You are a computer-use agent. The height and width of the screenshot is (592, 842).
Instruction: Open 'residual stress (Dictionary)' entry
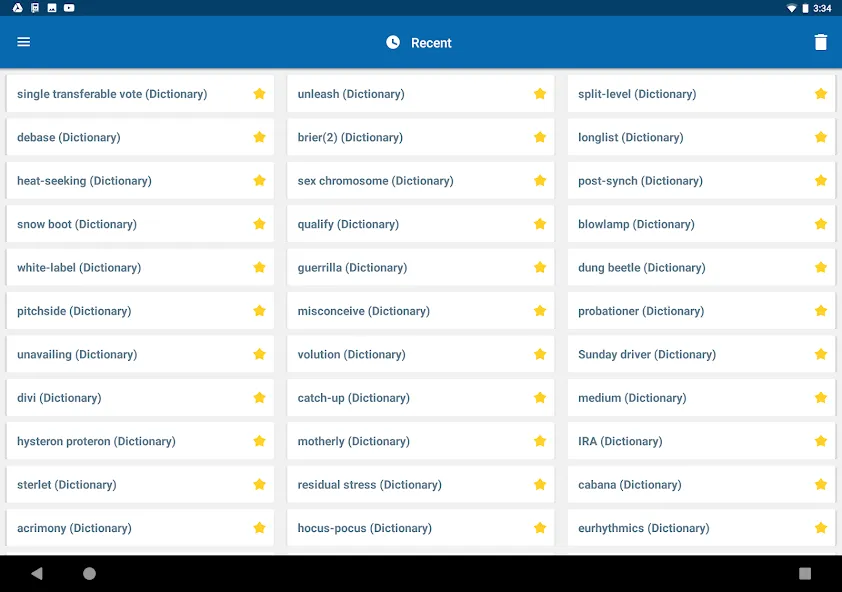(x=420, y=485)
